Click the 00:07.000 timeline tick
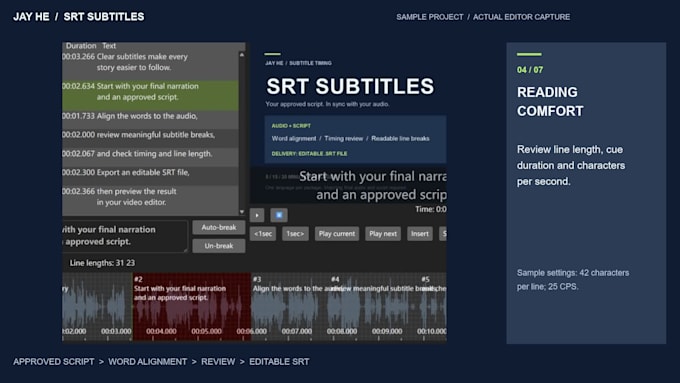 click(x=297, y=331)
